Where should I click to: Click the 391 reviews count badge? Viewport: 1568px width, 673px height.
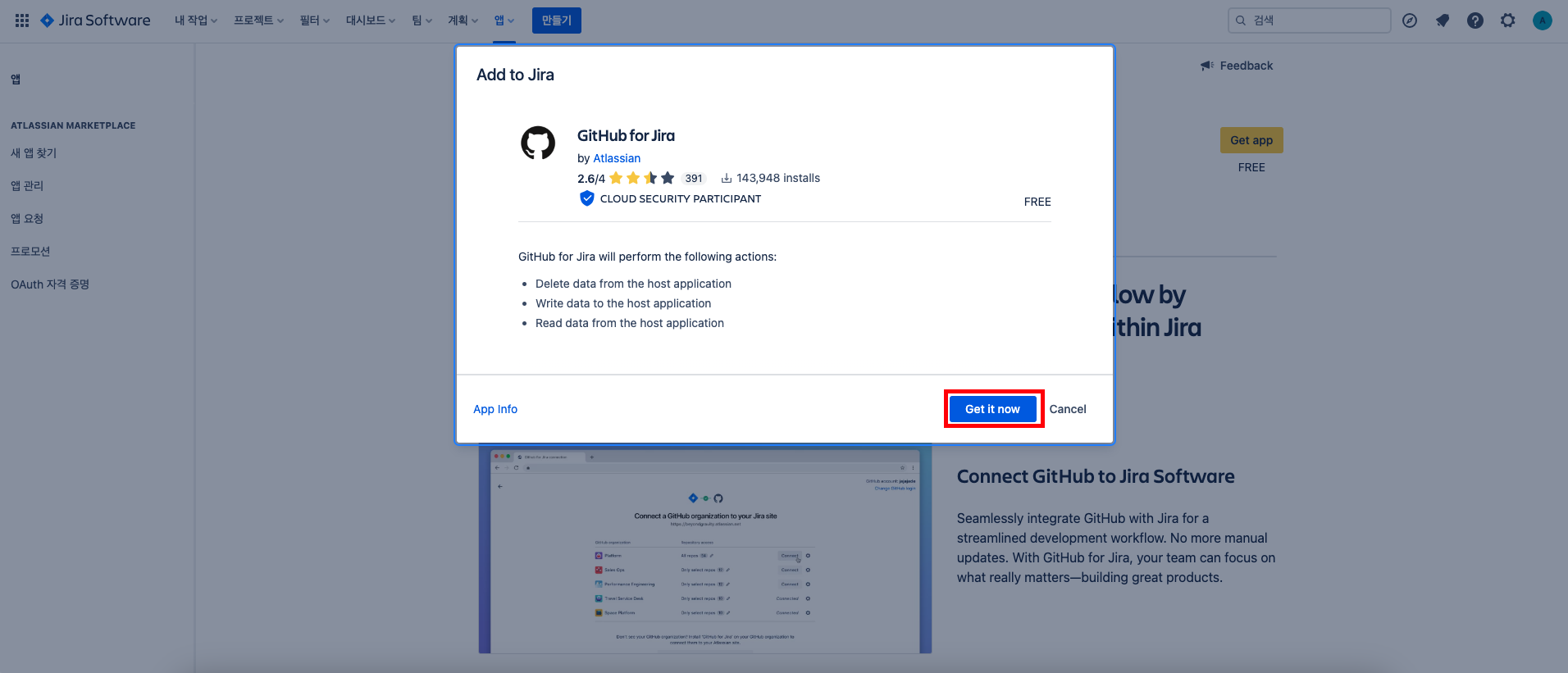pyautogui.click(x=694, y=178)
